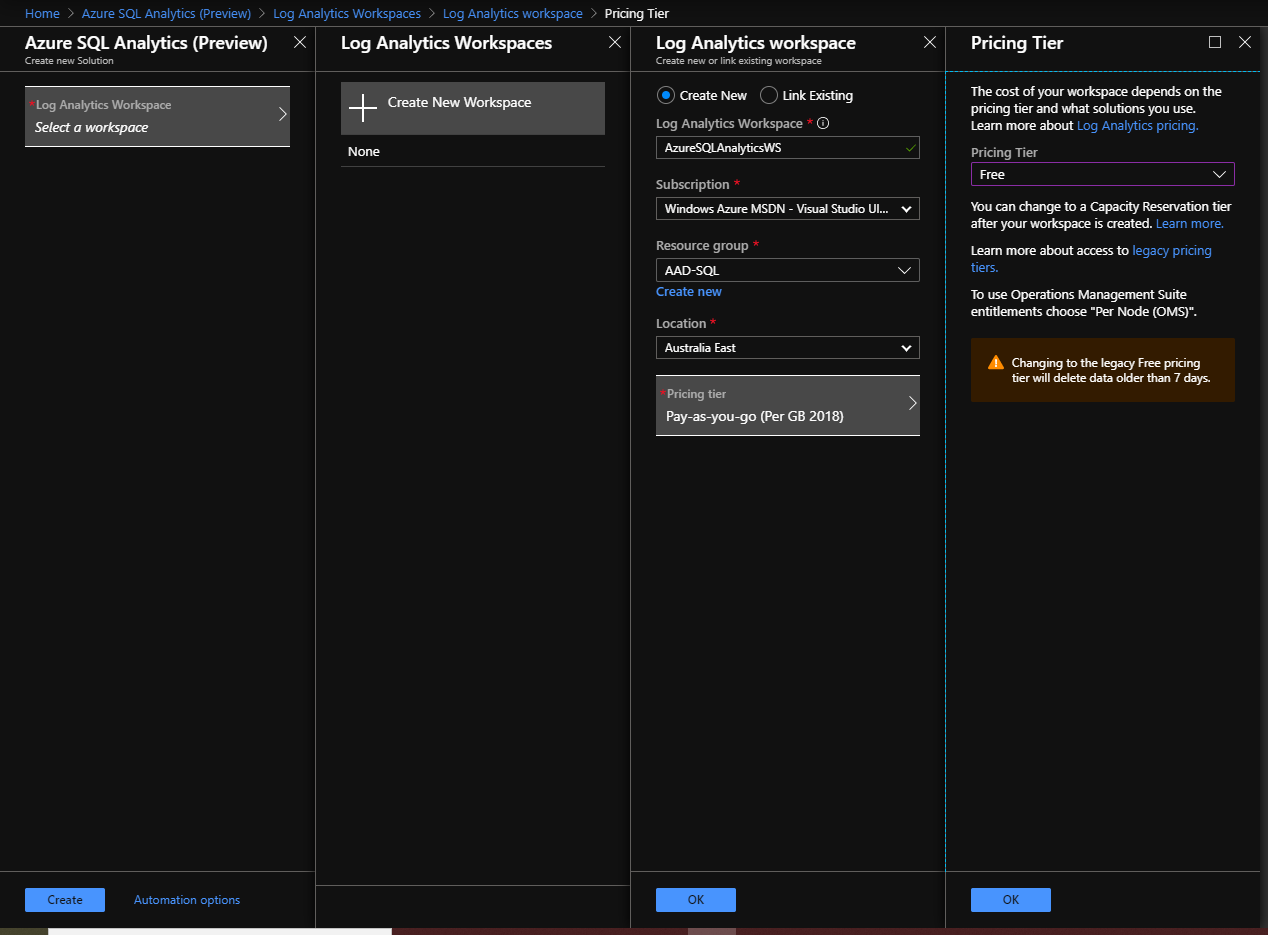Screen dimensions: 1268x935
Task: Open the Resource group dropdown showing AAD-SQL
Action: point(788,270)
